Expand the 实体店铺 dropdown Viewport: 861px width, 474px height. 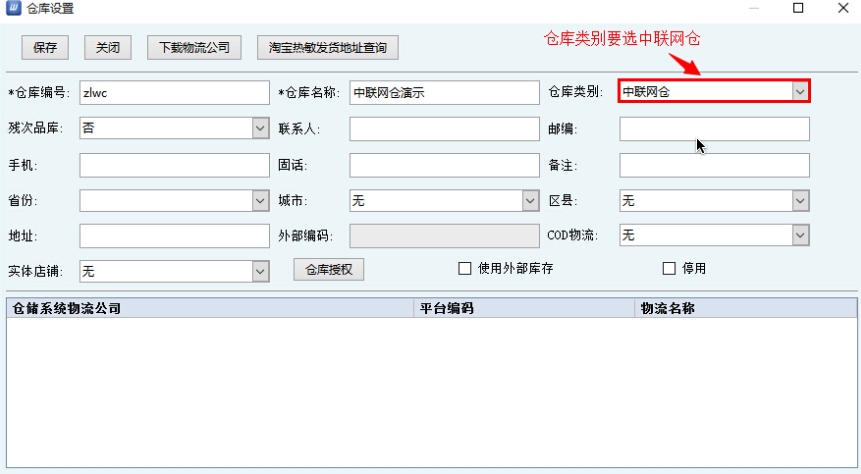260,271
